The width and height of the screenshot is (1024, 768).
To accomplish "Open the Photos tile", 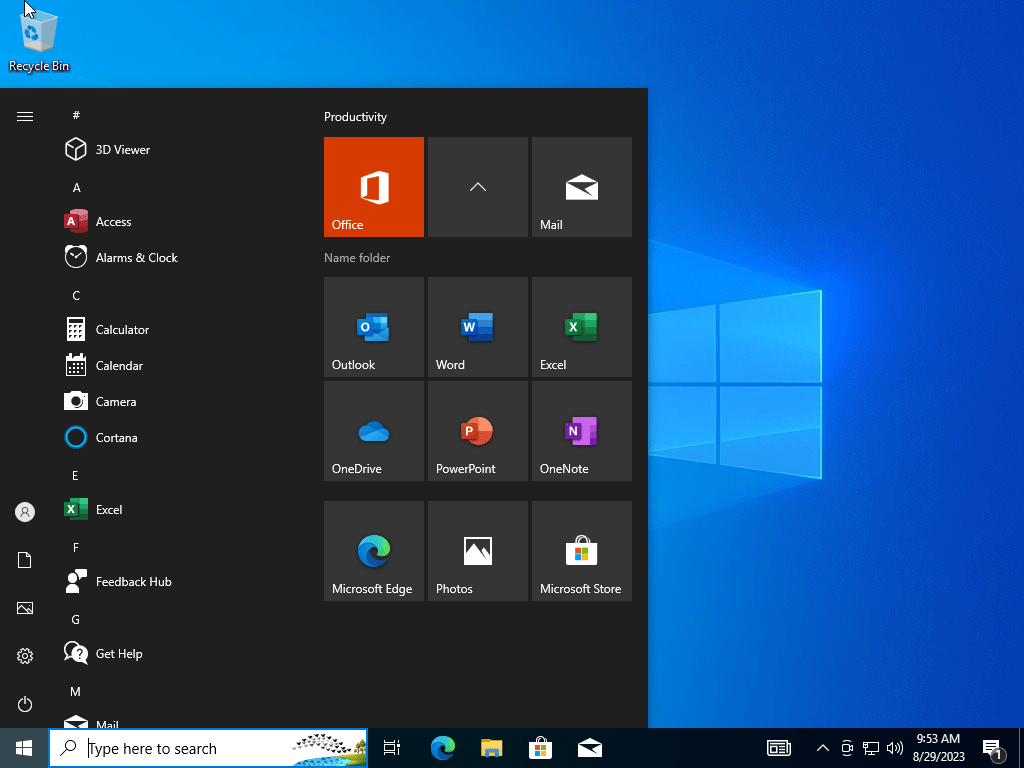I will 477,551.
